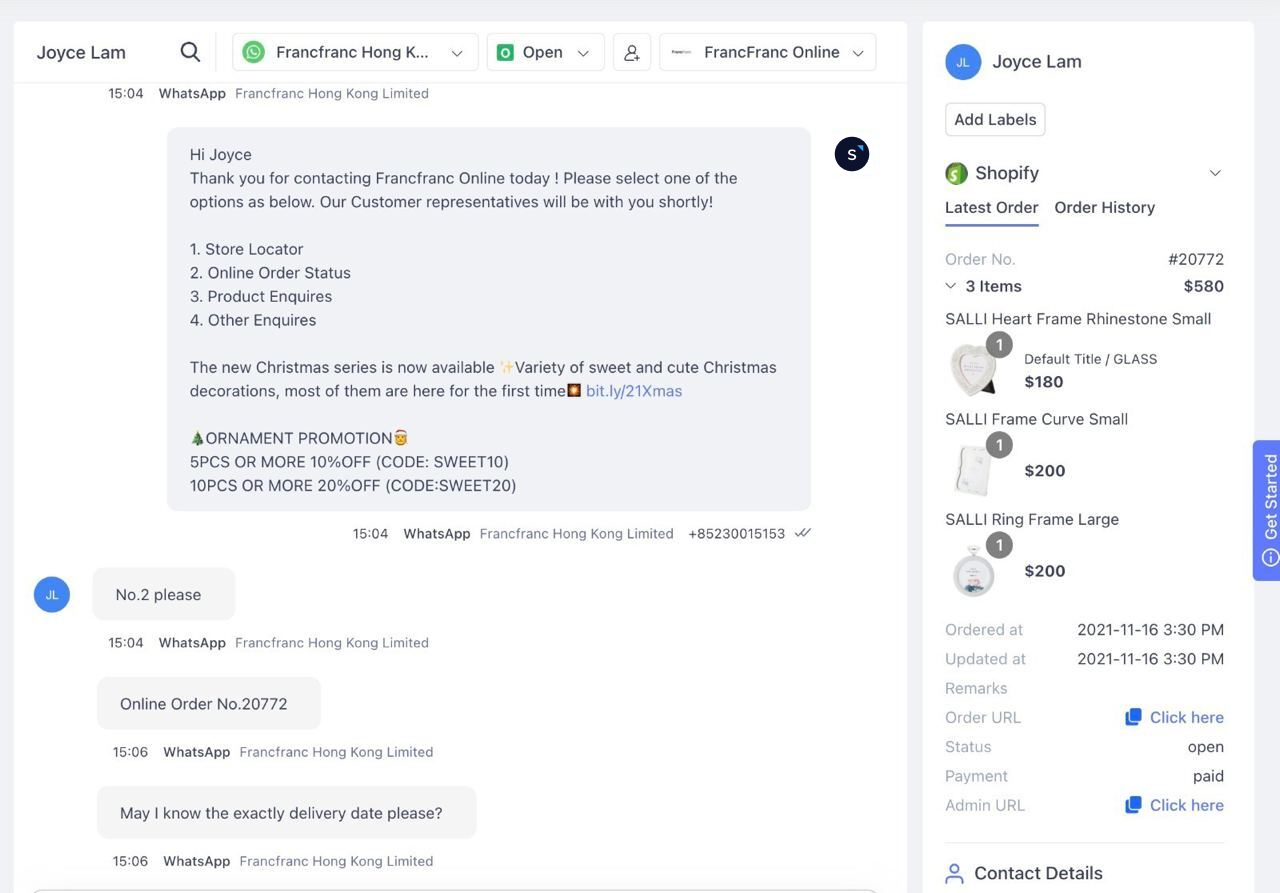Click the Order URL Click here link
The image size is (1280, 893).
coord(1187,717)
